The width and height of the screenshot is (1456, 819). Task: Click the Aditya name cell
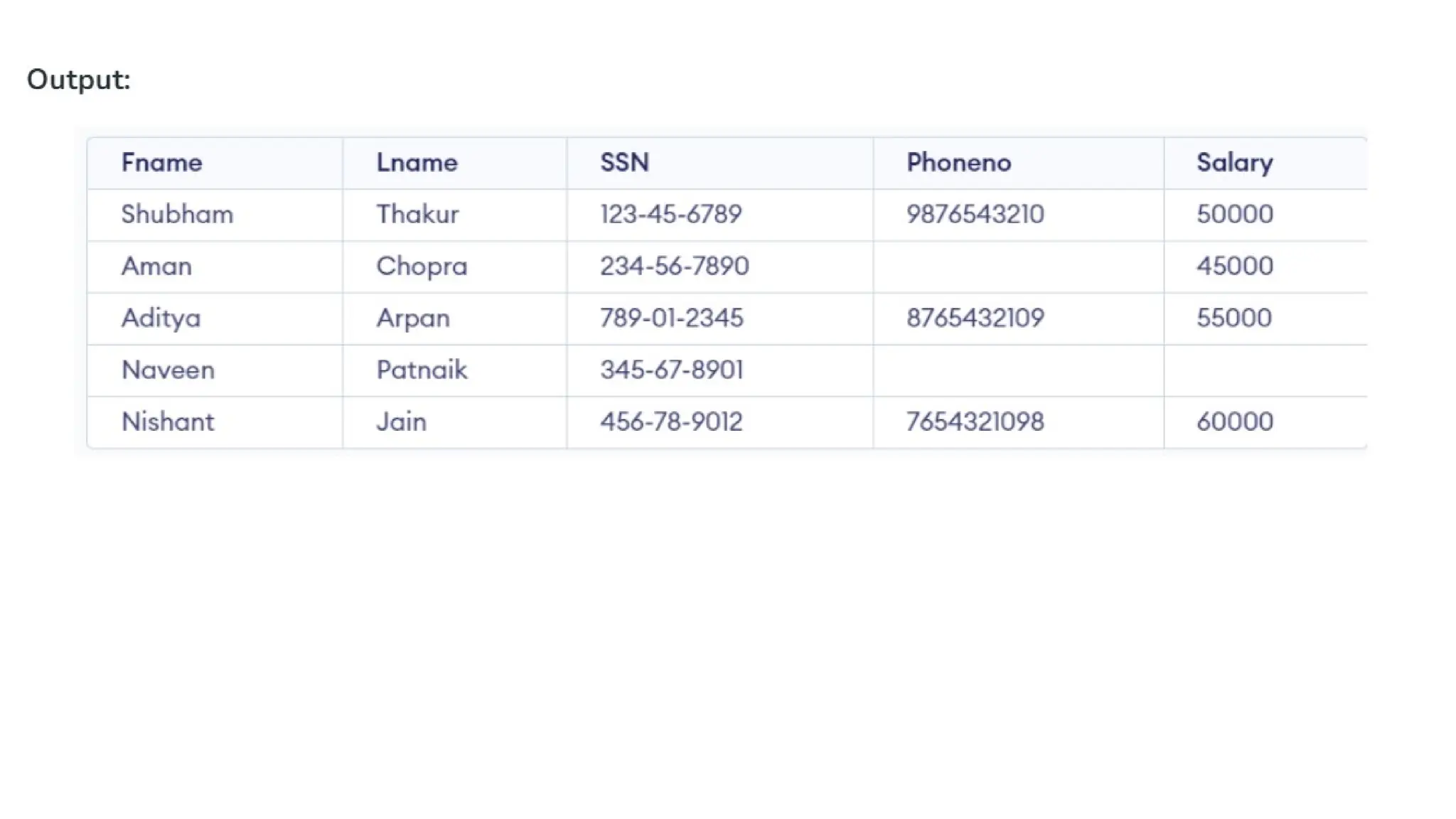pyautogui.click(x=161, y=318)
